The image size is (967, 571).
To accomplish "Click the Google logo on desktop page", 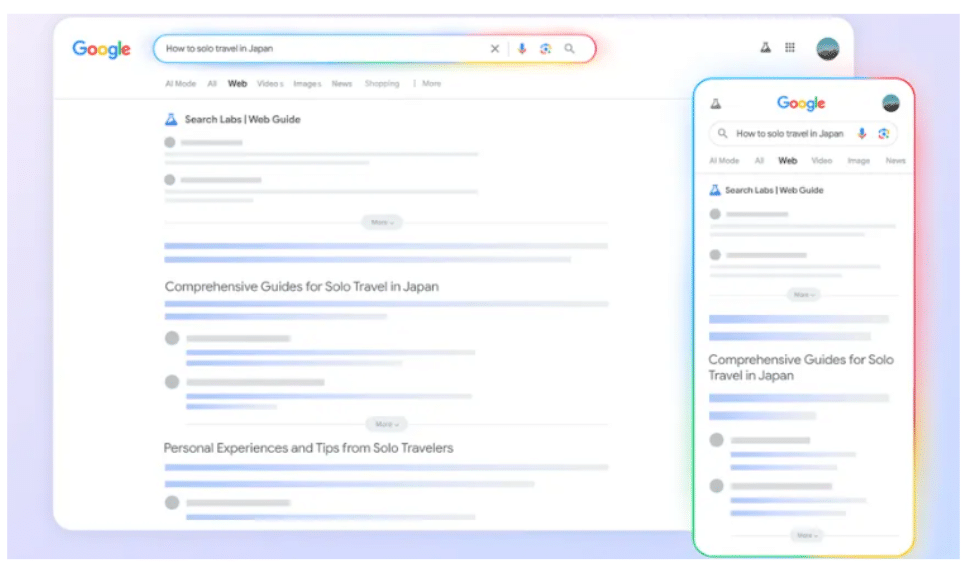I will pyautogui.click(x=101, y=49).
